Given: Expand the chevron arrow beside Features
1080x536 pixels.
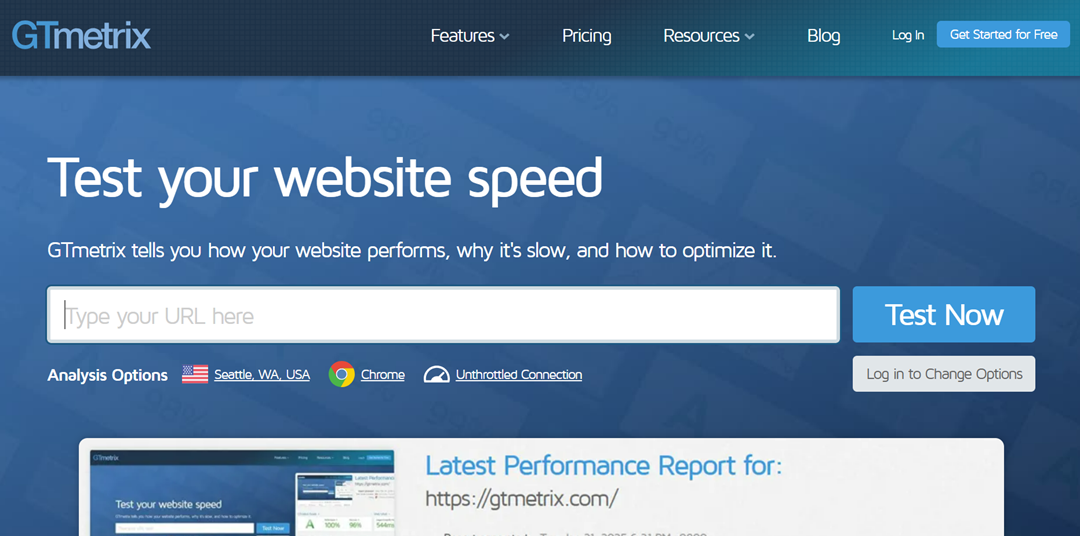Looking at the screenshot, I should coord(505,37).
